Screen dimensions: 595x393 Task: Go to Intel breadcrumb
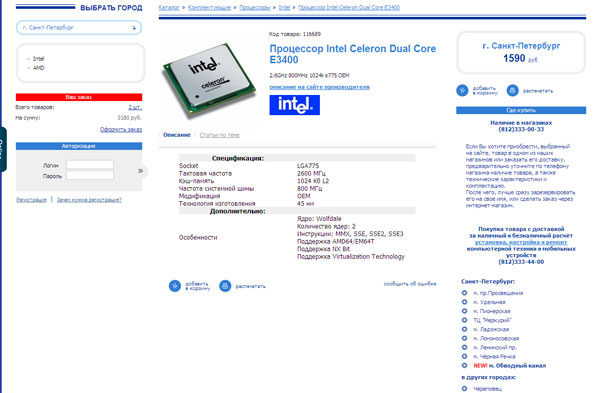click(284, 7)
